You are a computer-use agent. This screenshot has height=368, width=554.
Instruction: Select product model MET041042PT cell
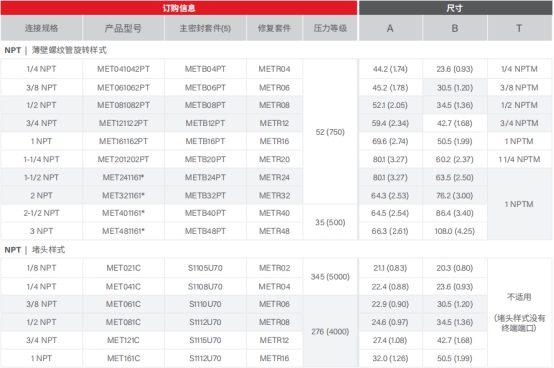123,69
